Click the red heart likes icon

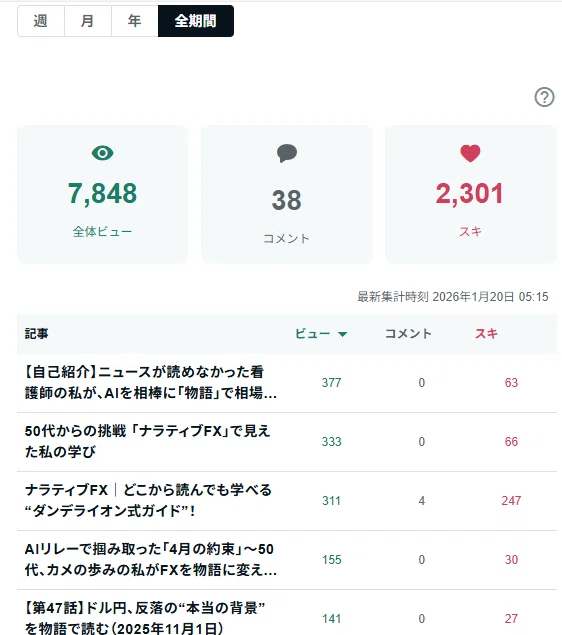(x=470, y=153)
